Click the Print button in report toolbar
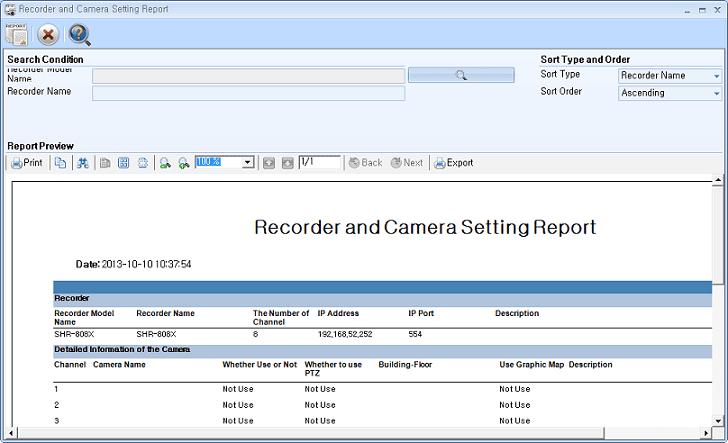Screen dimensions: 728x443 click(x=26, y=163)
